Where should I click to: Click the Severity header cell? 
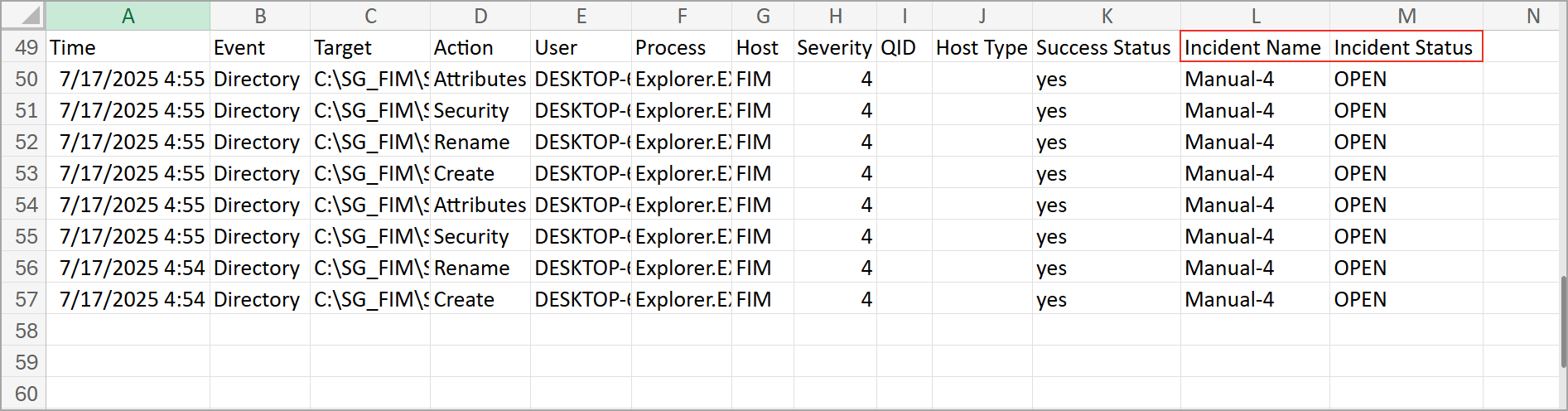[x=835, y=47]
